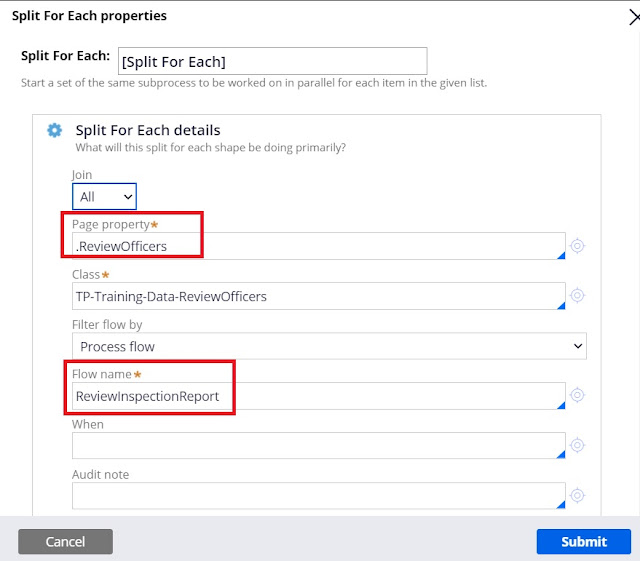Click the Split For Each details gear icon
Screen dimensions: 640x561
54,130
